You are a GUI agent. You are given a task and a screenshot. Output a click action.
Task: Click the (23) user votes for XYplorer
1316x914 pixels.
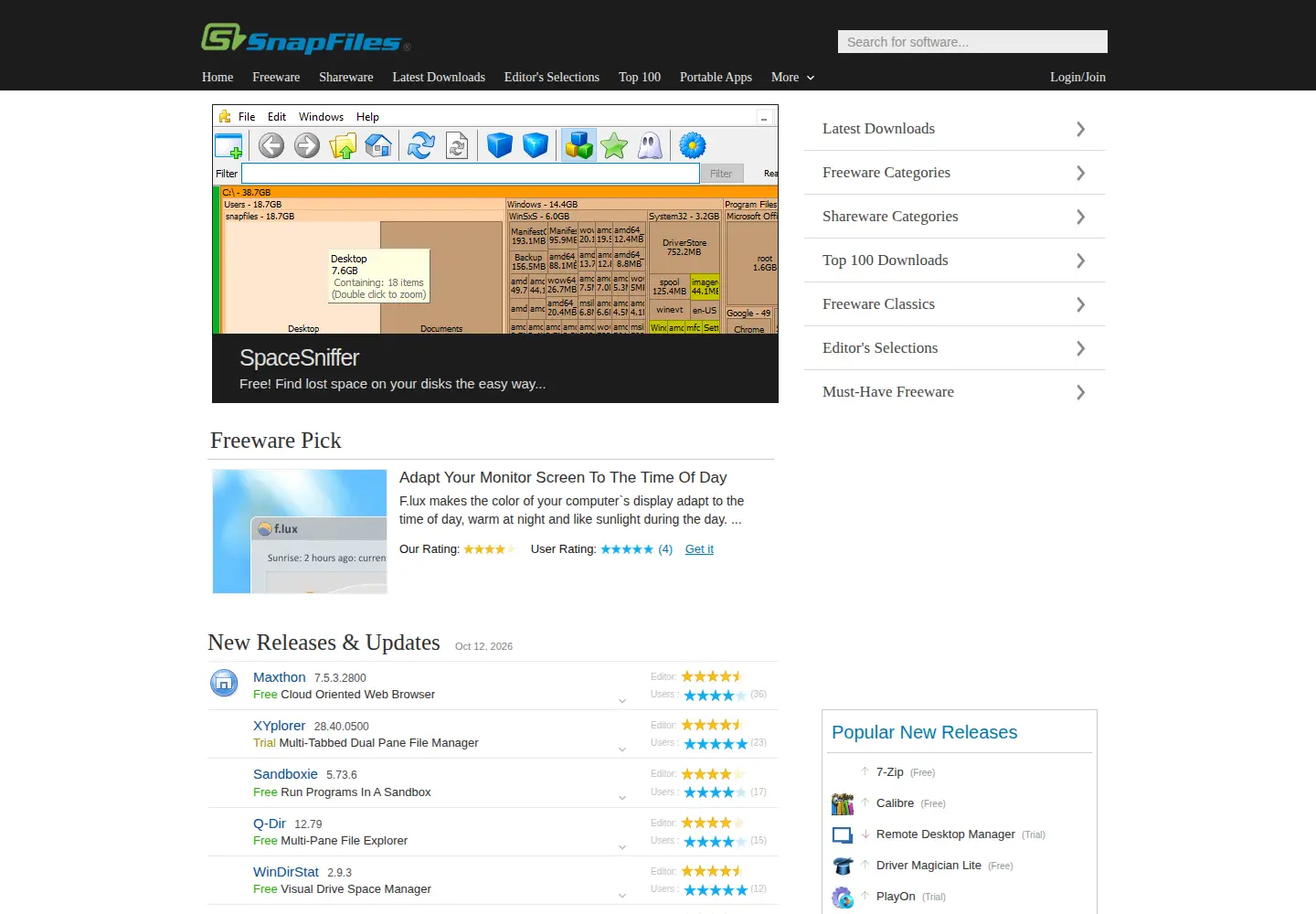tap(759, 743)
